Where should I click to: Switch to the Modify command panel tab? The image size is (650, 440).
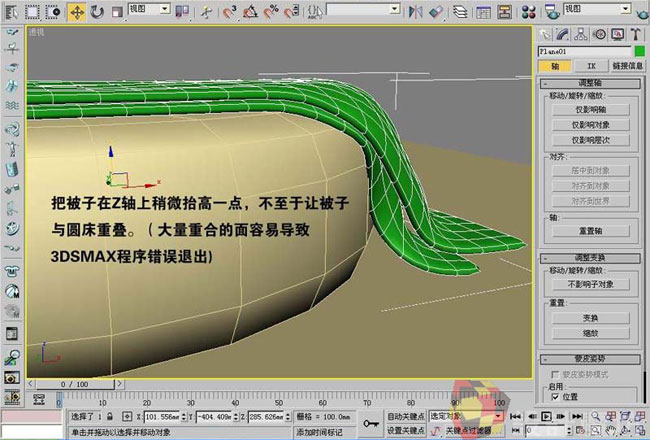click(x=563, y=34)
